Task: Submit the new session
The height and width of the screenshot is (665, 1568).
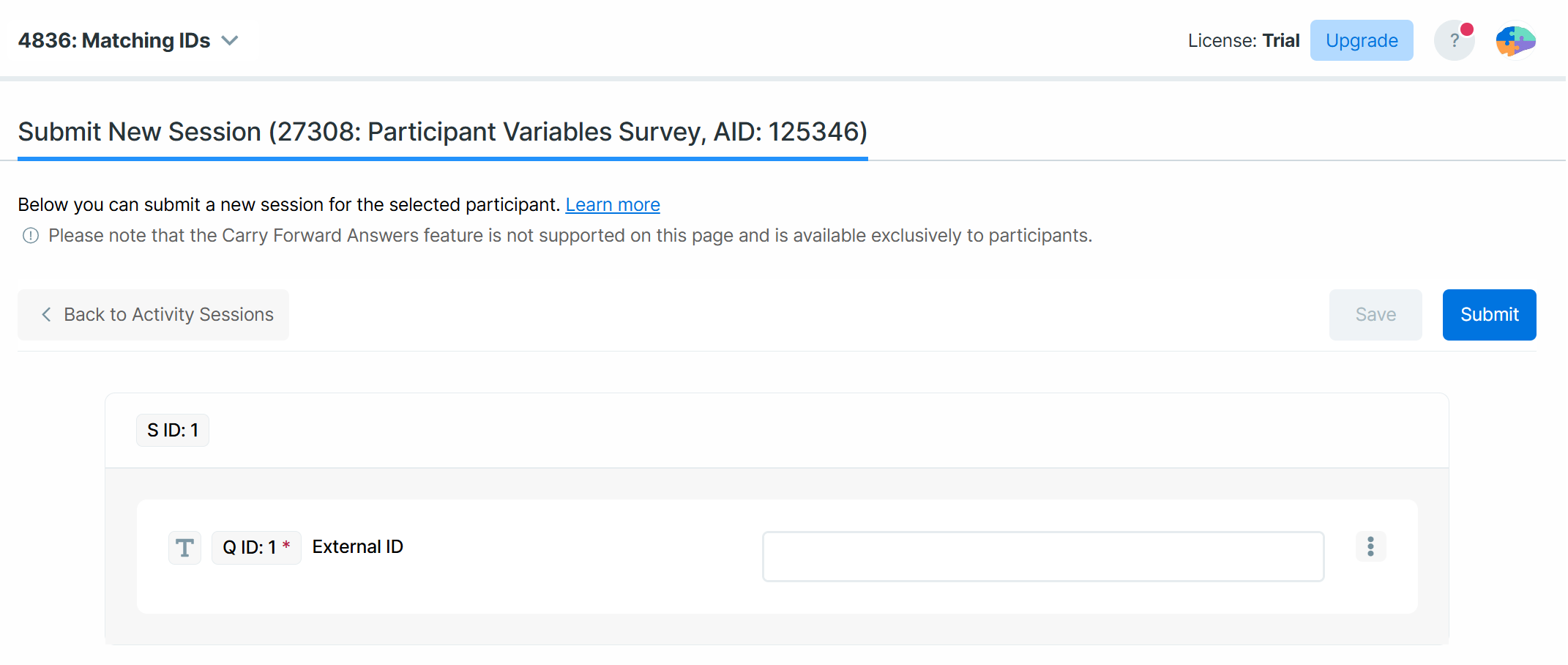Action: 1489,315
